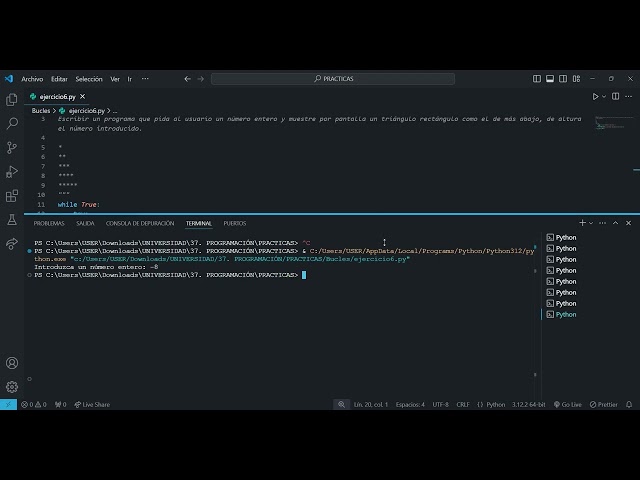Maximize the panel with the chevron up
Image resolution: width=640 pixels, height=480 pixels.
[x=616, y=223]
